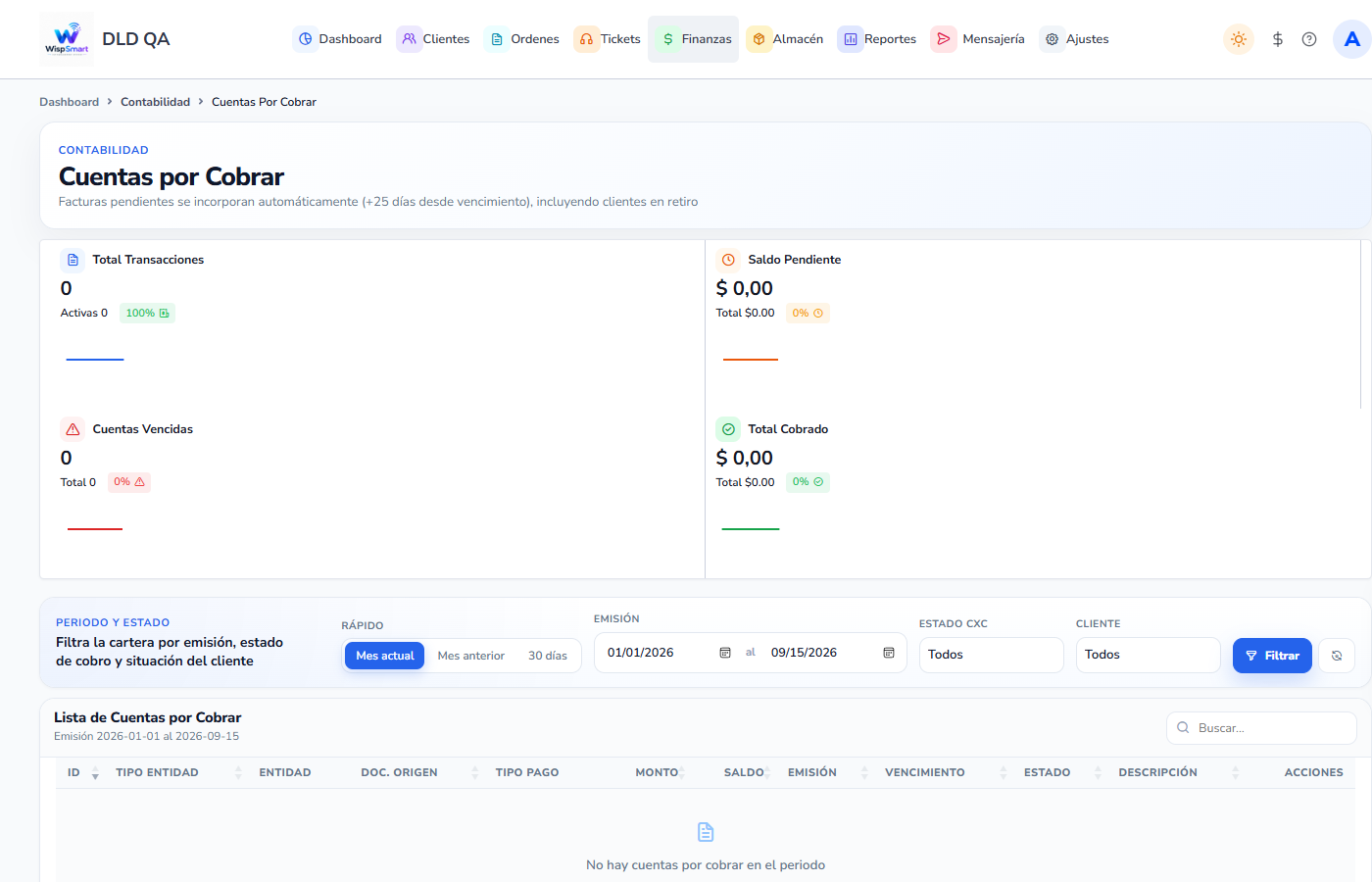Sort table by ID column

coord(82,772)
